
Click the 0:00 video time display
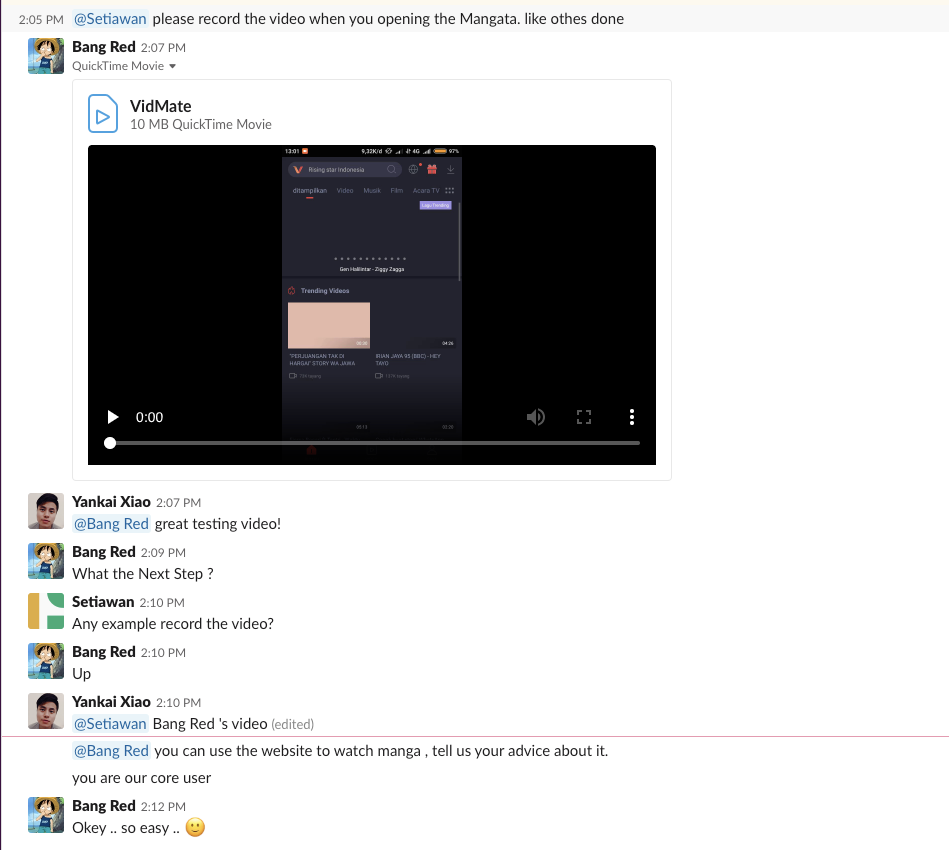pos(149,417)
